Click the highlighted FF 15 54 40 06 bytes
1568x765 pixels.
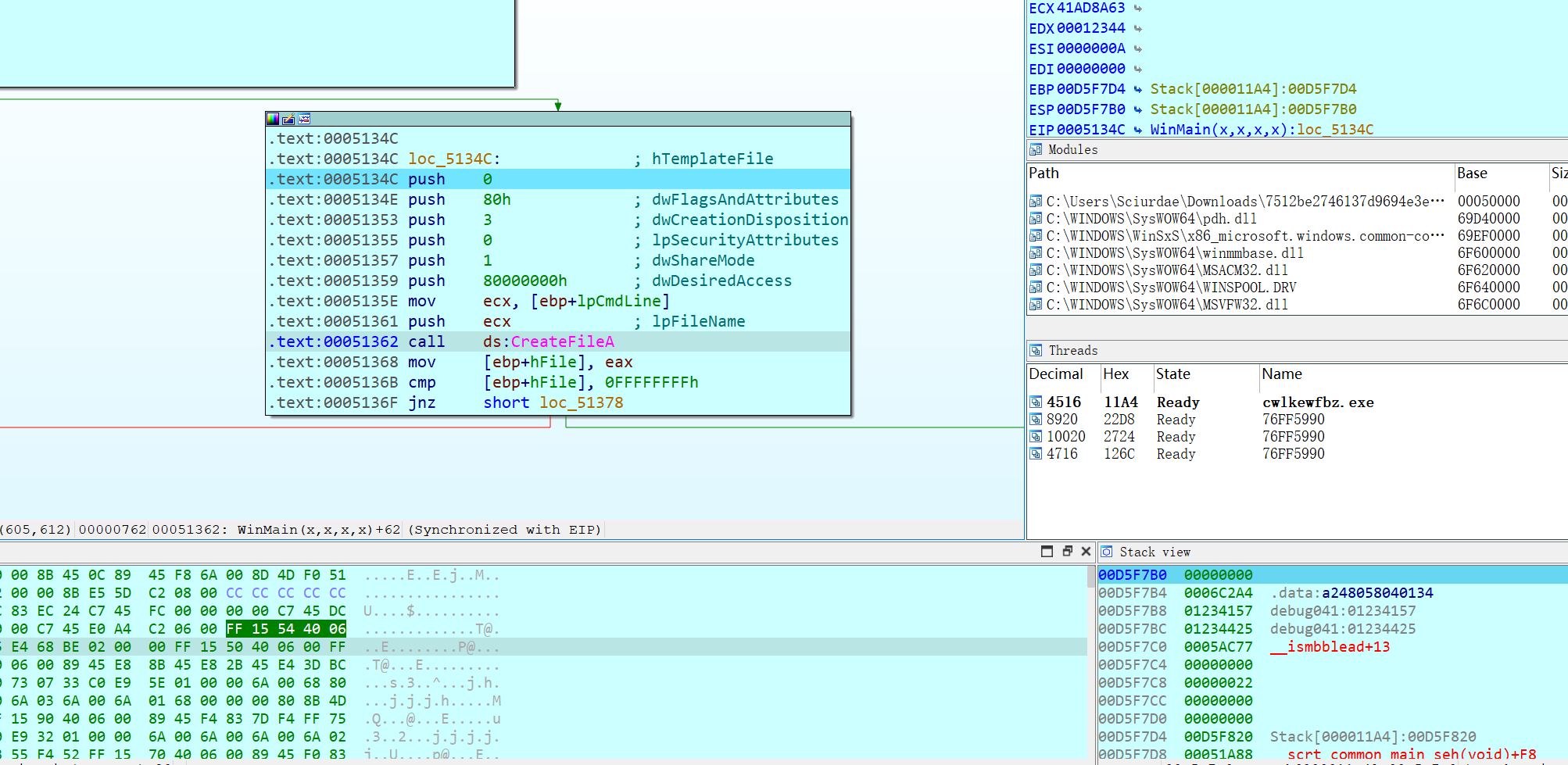click(x=286, y=629)
